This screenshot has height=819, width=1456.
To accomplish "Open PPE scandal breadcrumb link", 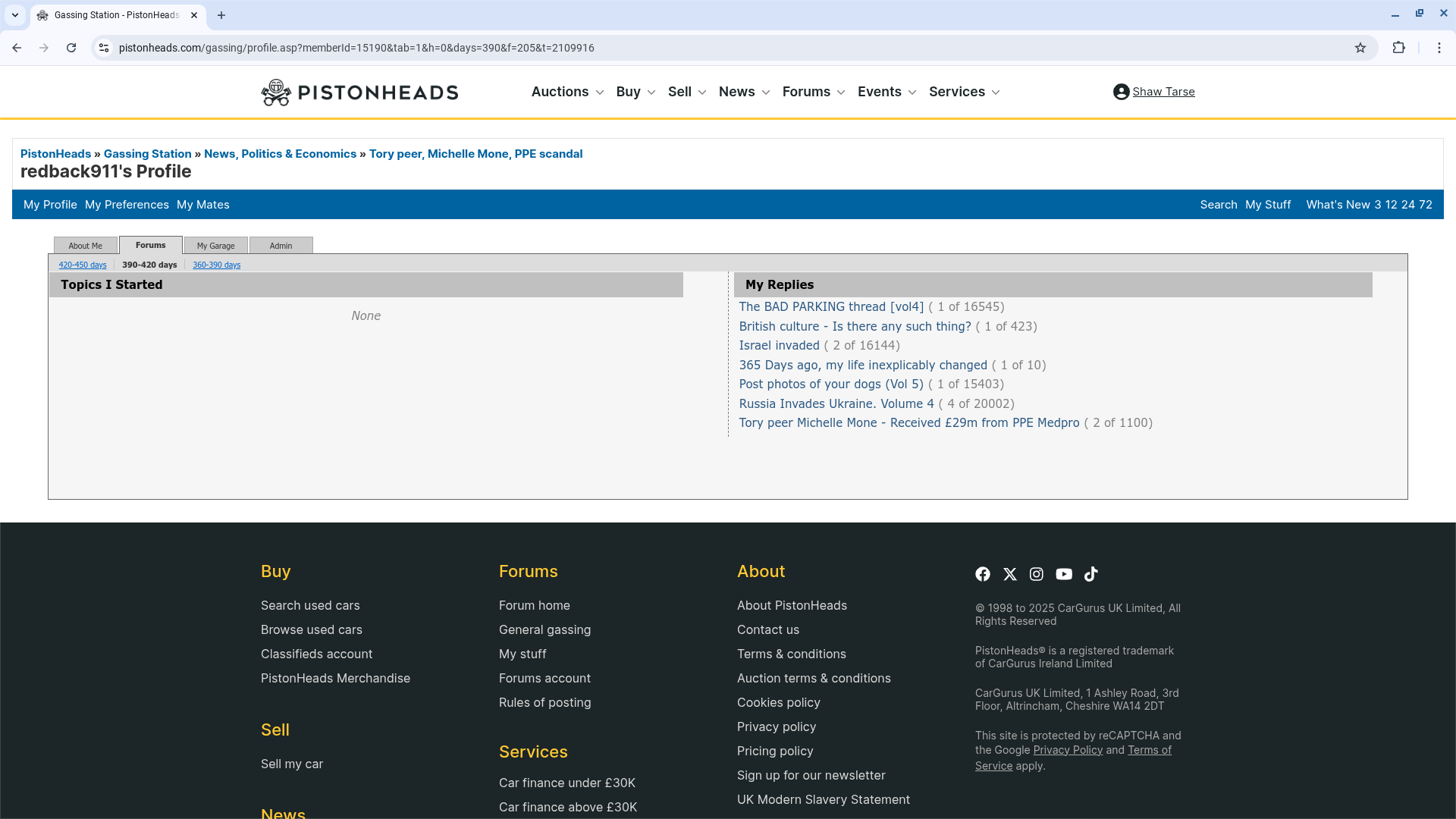I will (x=475, y=154).
